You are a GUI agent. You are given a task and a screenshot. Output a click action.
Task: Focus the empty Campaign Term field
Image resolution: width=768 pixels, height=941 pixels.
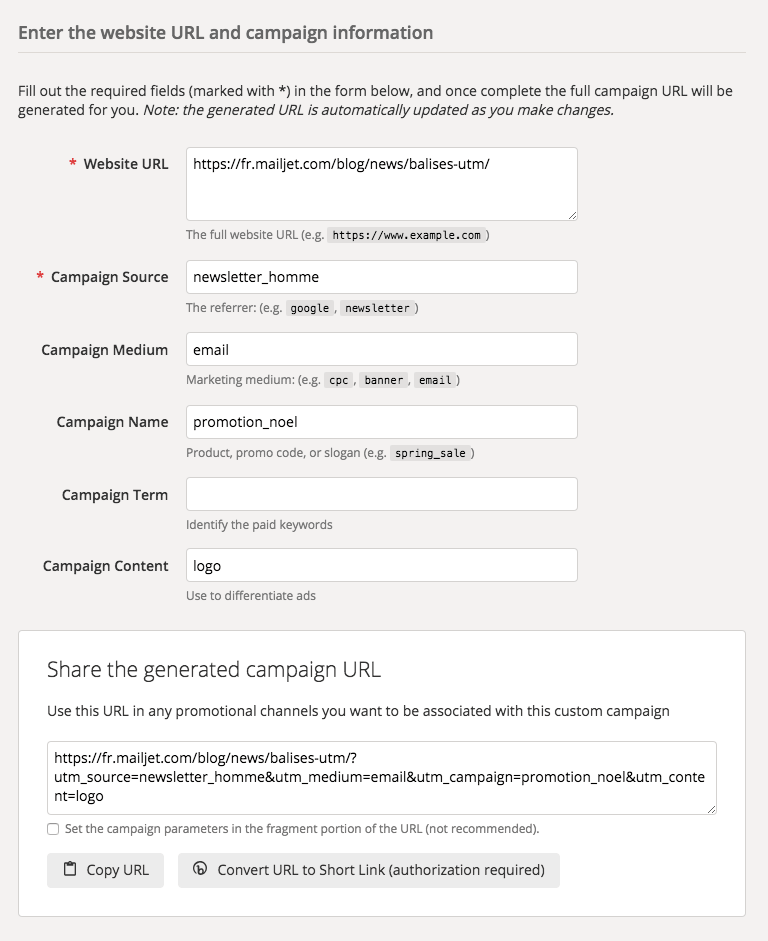382,494
